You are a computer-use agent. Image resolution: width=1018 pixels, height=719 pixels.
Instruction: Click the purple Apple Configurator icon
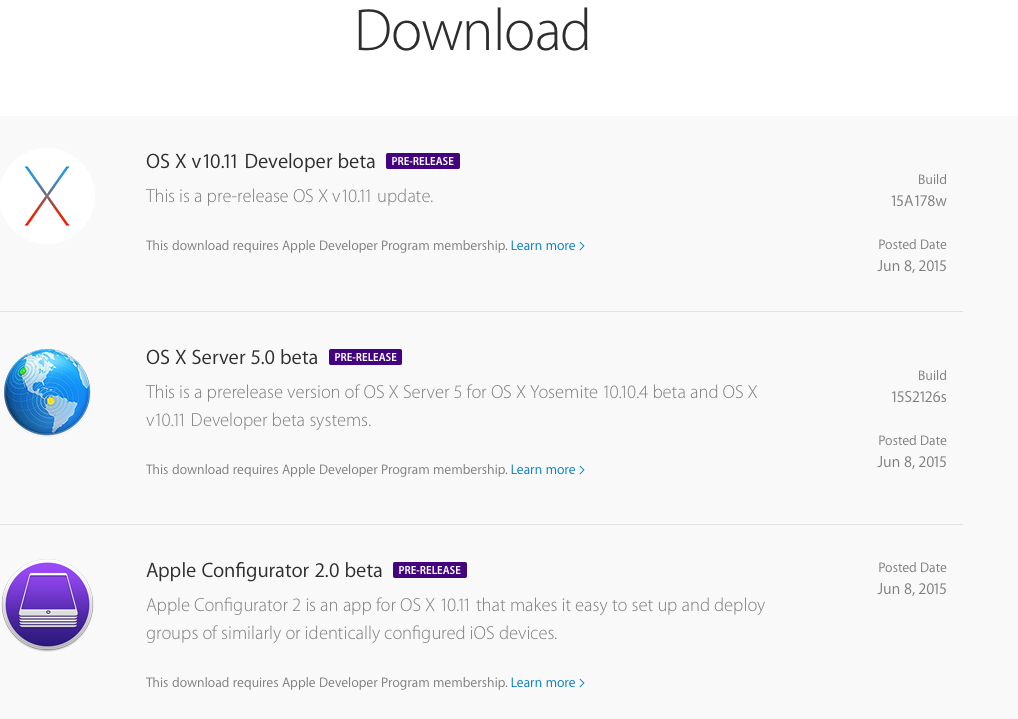tap(47, 606)
